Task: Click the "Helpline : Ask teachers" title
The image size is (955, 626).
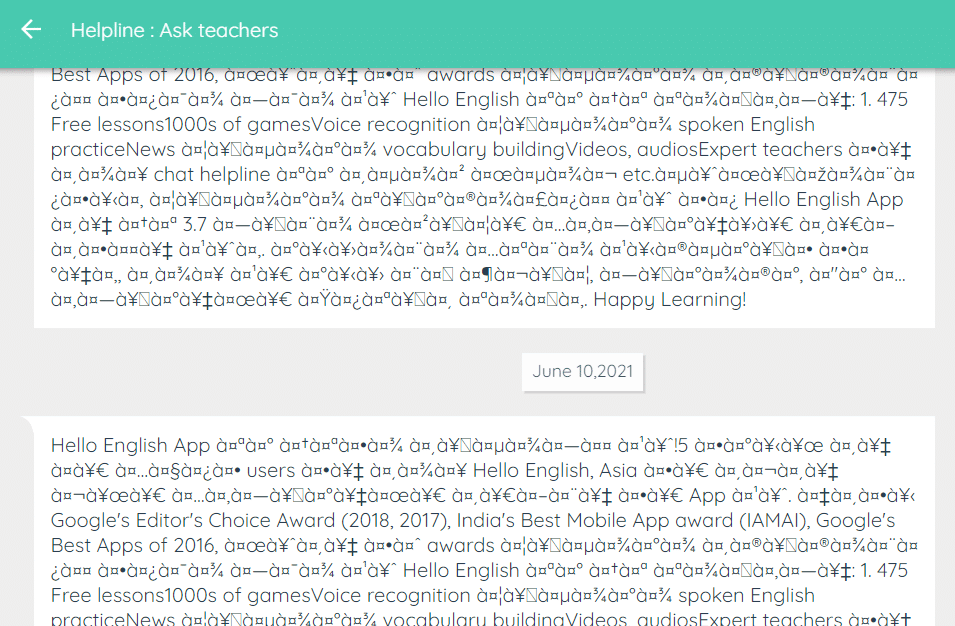Action: point(174,30)
